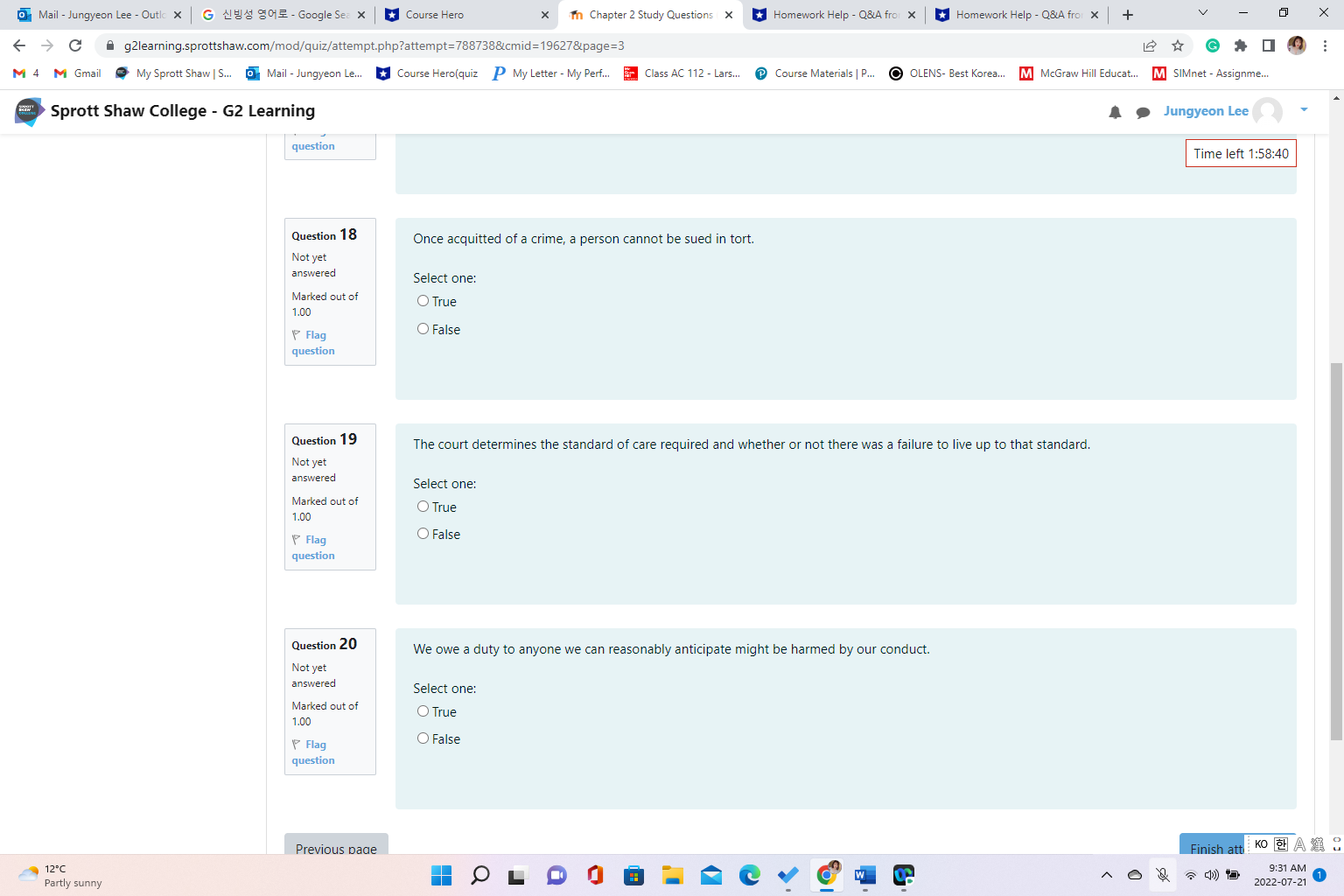Open the Extensions puzzle icon
The height and width of the screenshot is (896, 1344).
tap(1241, 45)
